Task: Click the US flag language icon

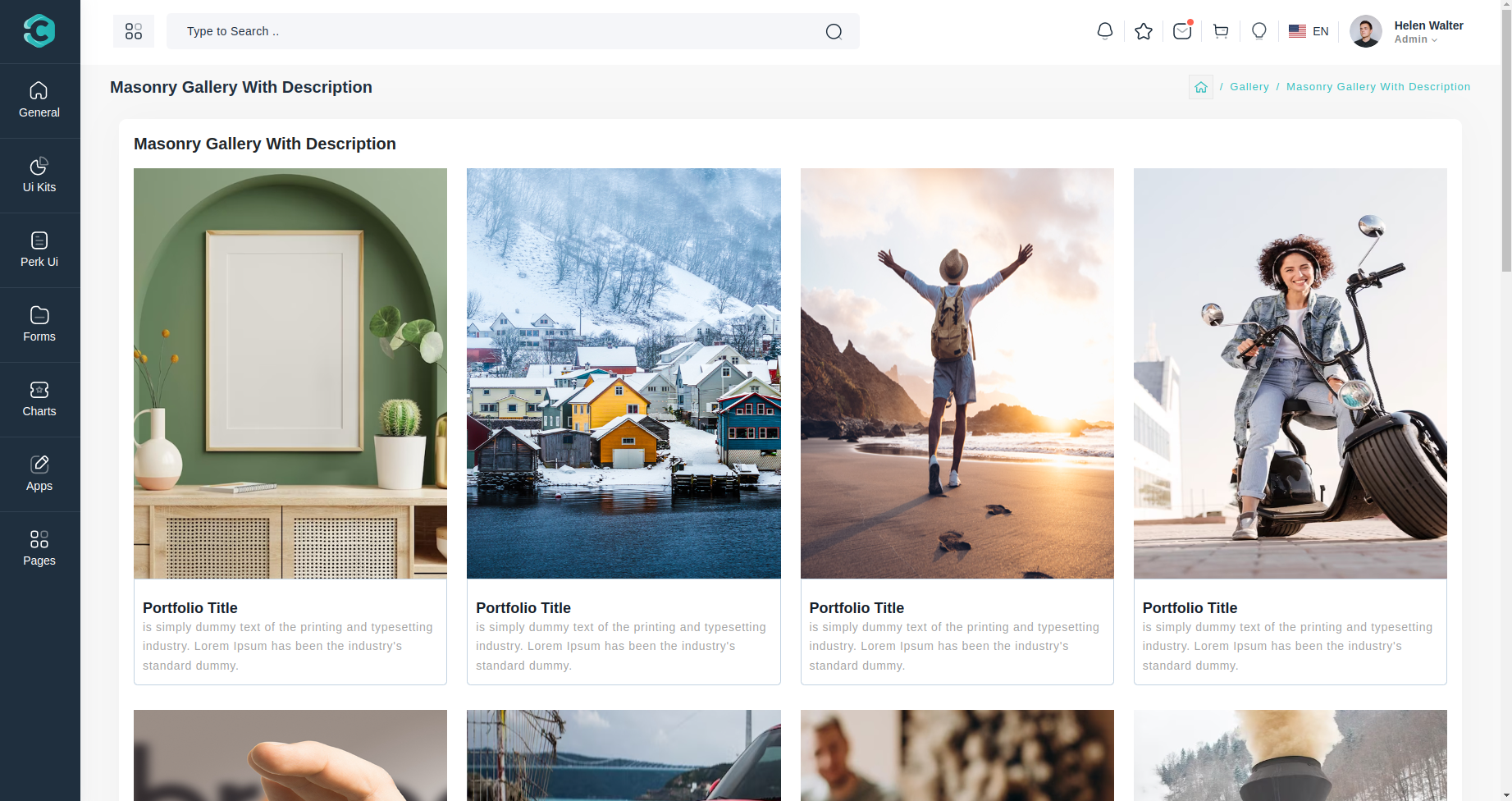Action: [1297, 31]
